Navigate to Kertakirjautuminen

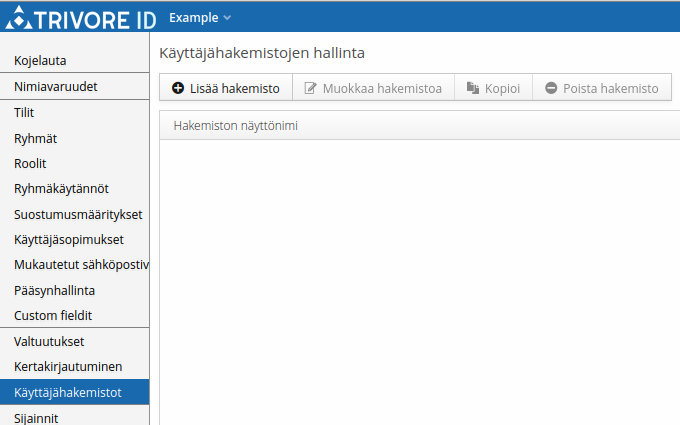[x=68, y=367]
